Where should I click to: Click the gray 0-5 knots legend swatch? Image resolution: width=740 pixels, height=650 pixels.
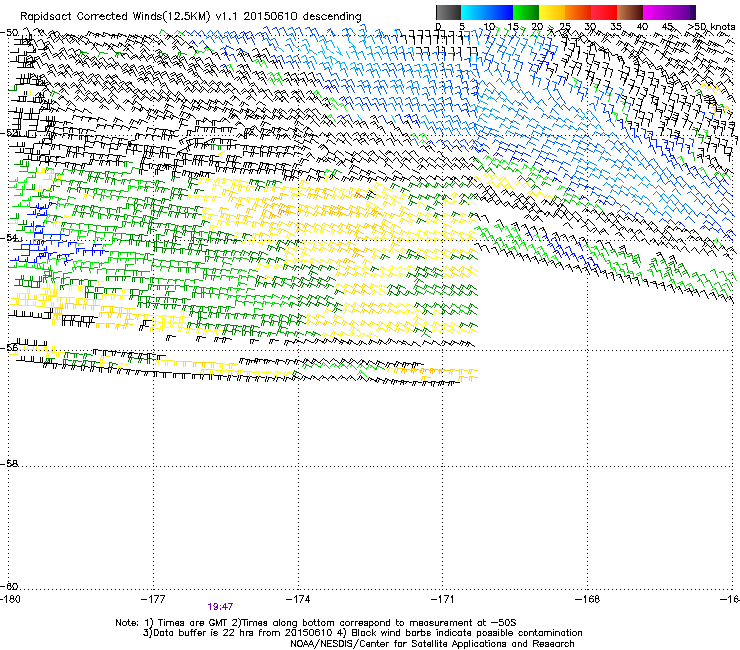[x=448, y=12]
